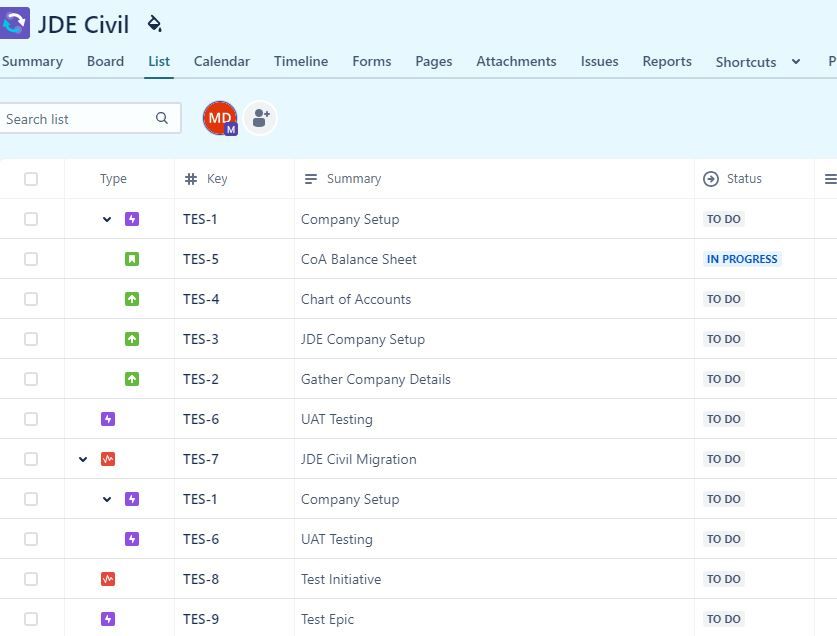Collapse the TES-7 JDE Civil Migration row
Image resolution: width=837 pixels, height=636 pixels.
[x=83, y=459]
